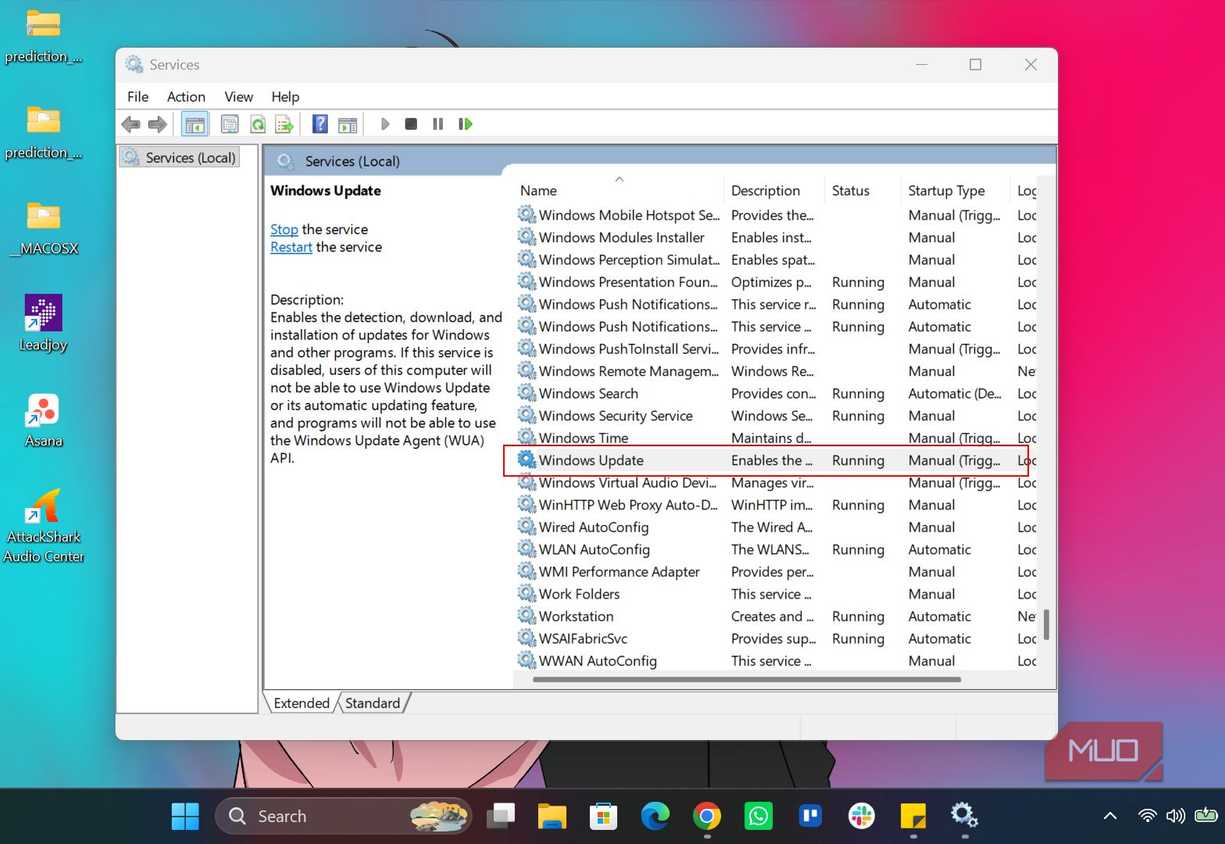The height and width of the screenshot is (844, 1225).
Task: Click the Task View taskbar icon
Action: coord(500,816)
